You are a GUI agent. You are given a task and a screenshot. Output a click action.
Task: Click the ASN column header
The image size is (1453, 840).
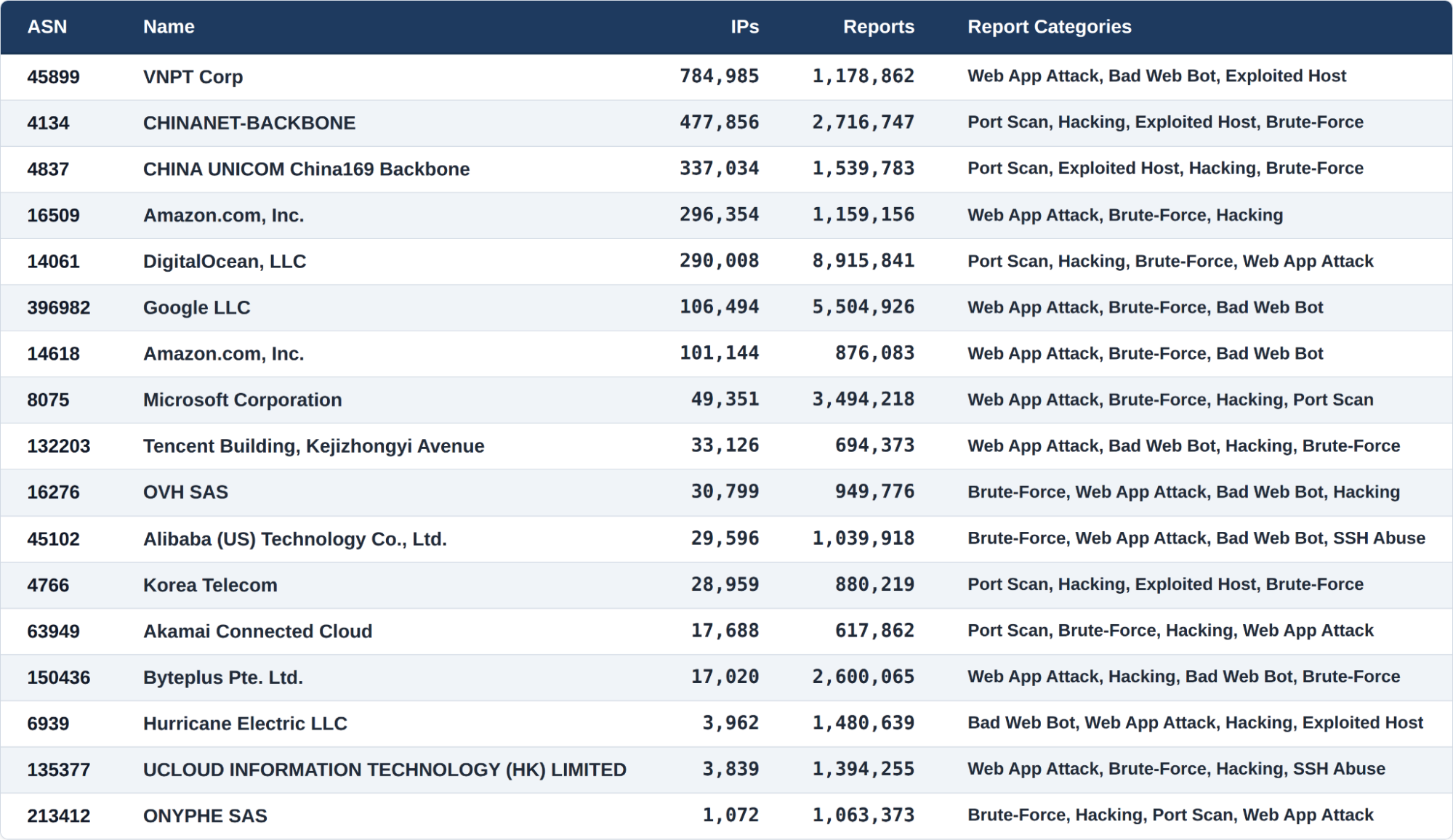pyautogui.click(x=47, y=27)
